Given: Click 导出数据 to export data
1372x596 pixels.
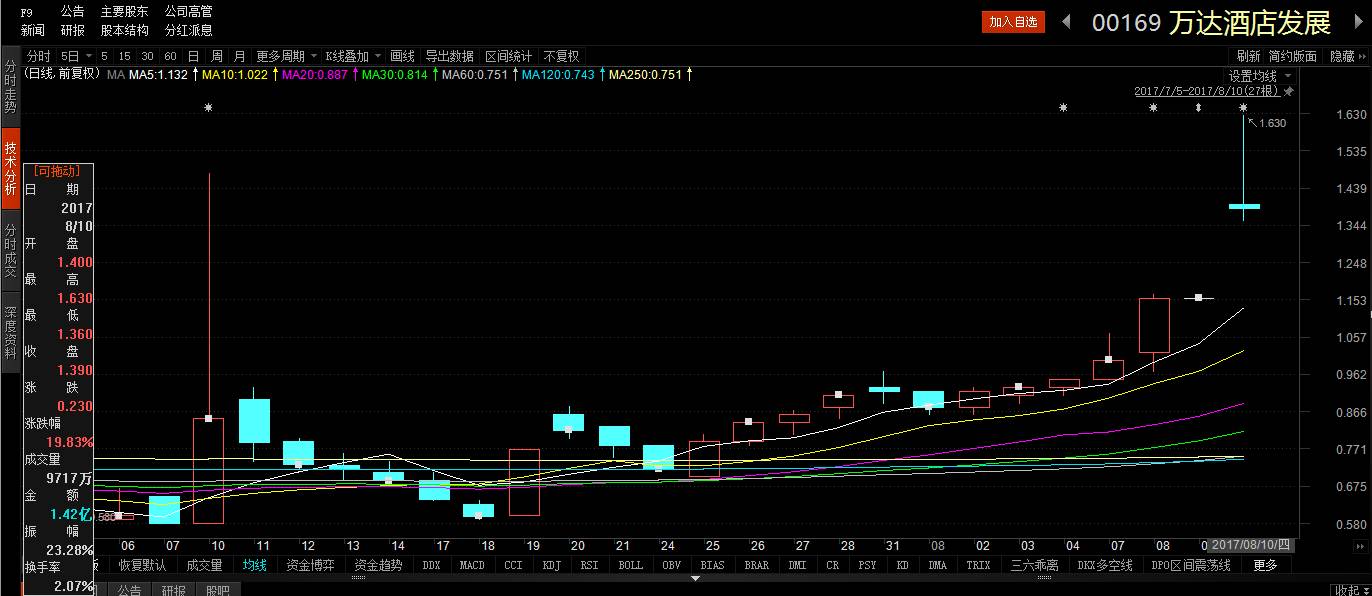Looking at the screenshot, I should [x=450, y=56].
